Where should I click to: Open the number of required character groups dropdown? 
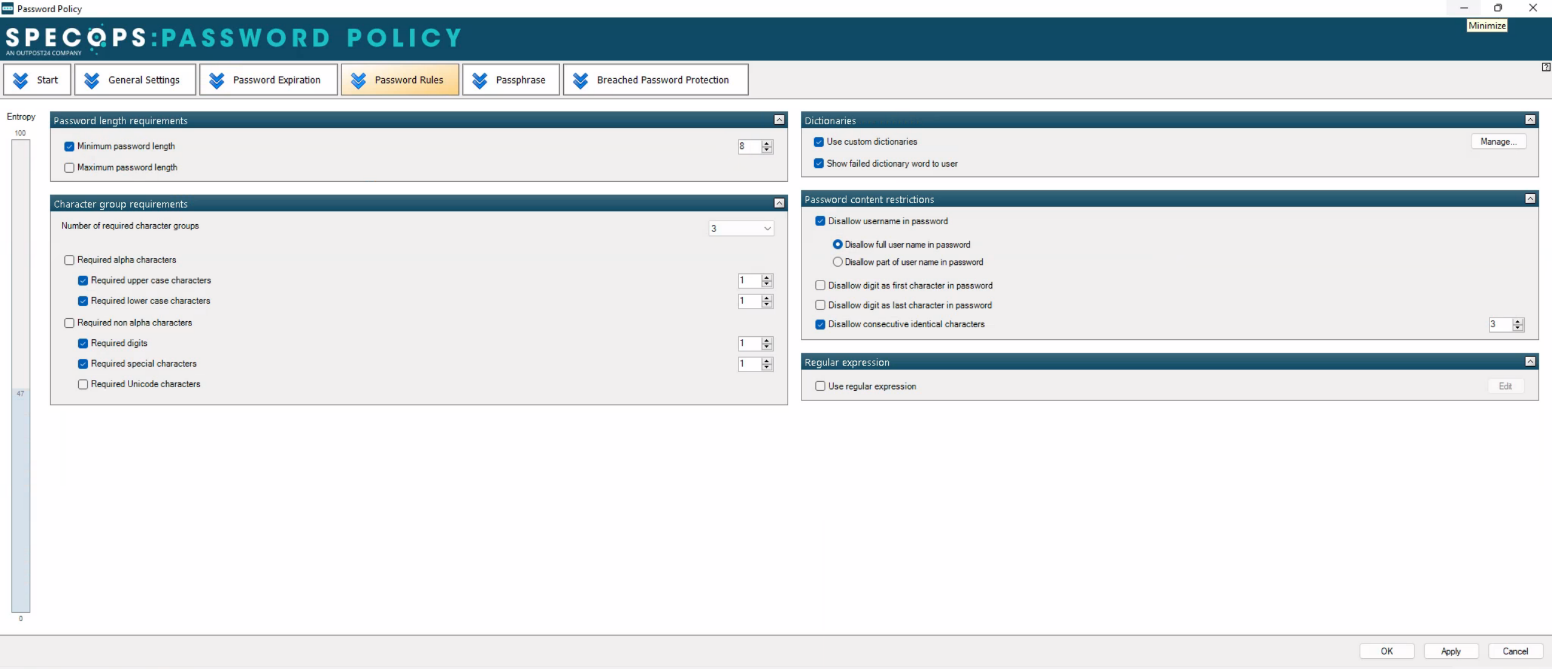(x=741, y=228)
